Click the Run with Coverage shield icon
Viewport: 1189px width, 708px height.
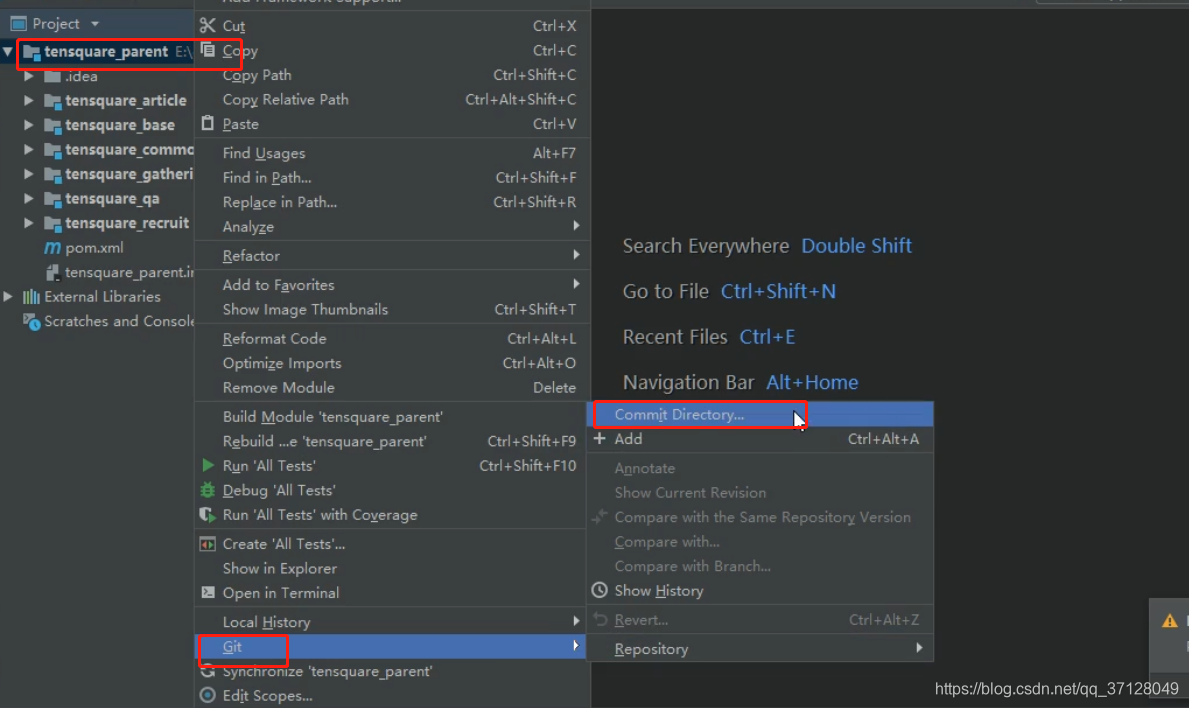[207, 515]
